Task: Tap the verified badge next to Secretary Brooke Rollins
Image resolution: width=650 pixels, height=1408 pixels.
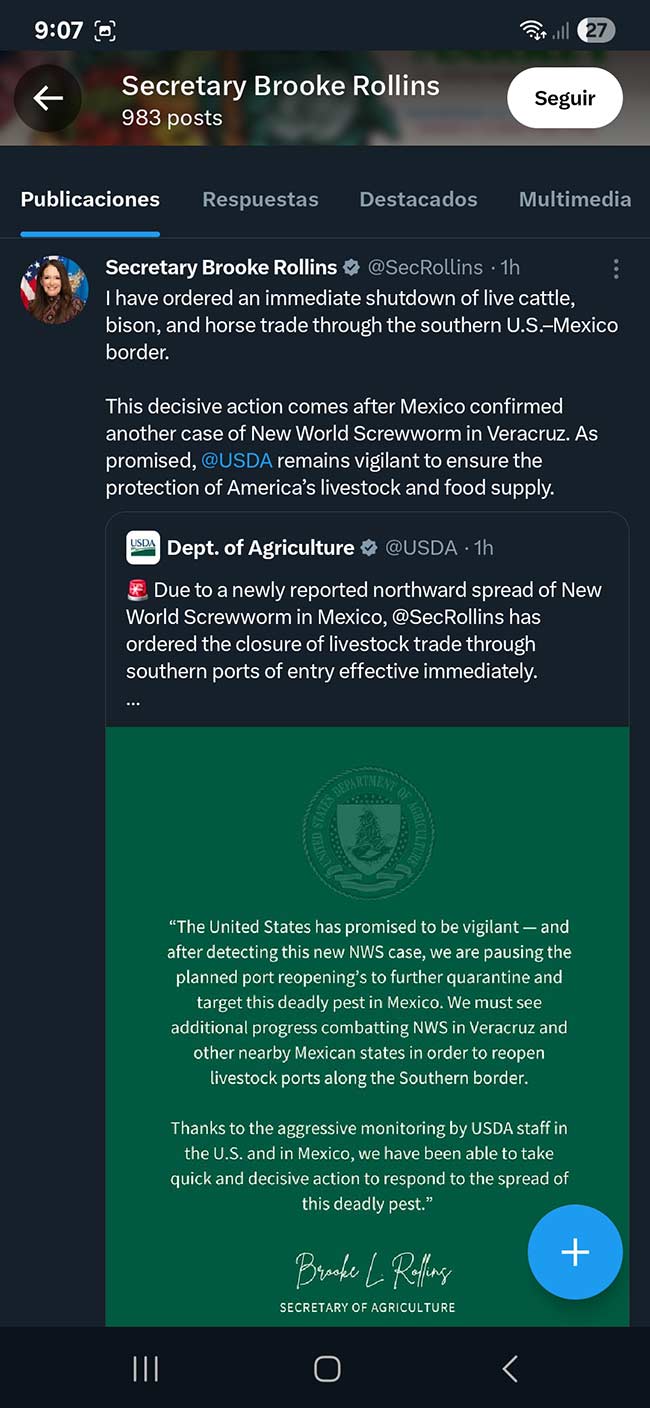Action: pyautogui.click(x=351, y=268)
